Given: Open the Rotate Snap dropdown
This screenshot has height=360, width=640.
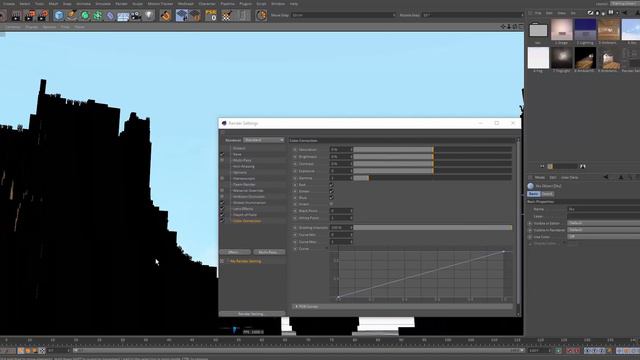Looking at the screenshot, I should pyautogui.click(x=472, y=15).
